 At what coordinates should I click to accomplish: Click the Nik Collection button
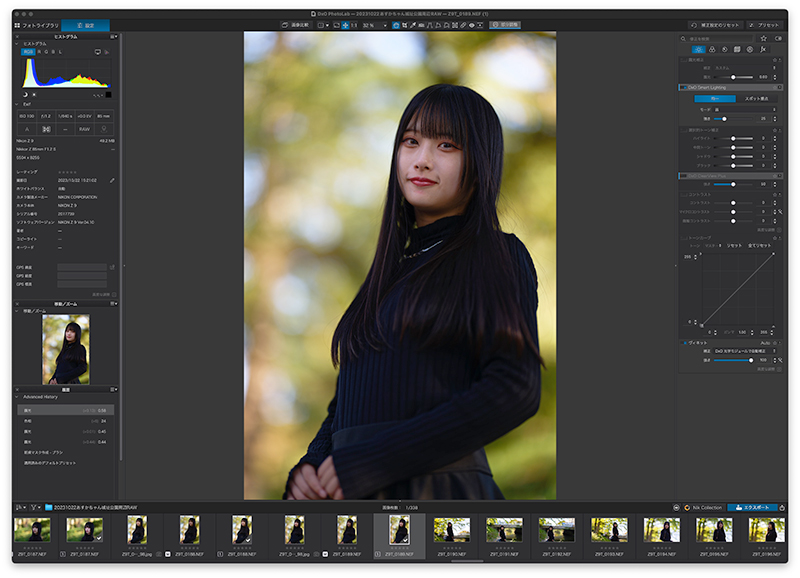click(704, 508)
